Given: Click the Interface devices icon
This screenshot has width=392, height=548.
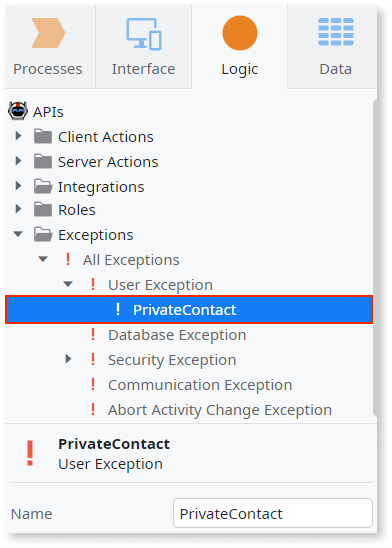Looking at the screenshot, I should (144, 34).
